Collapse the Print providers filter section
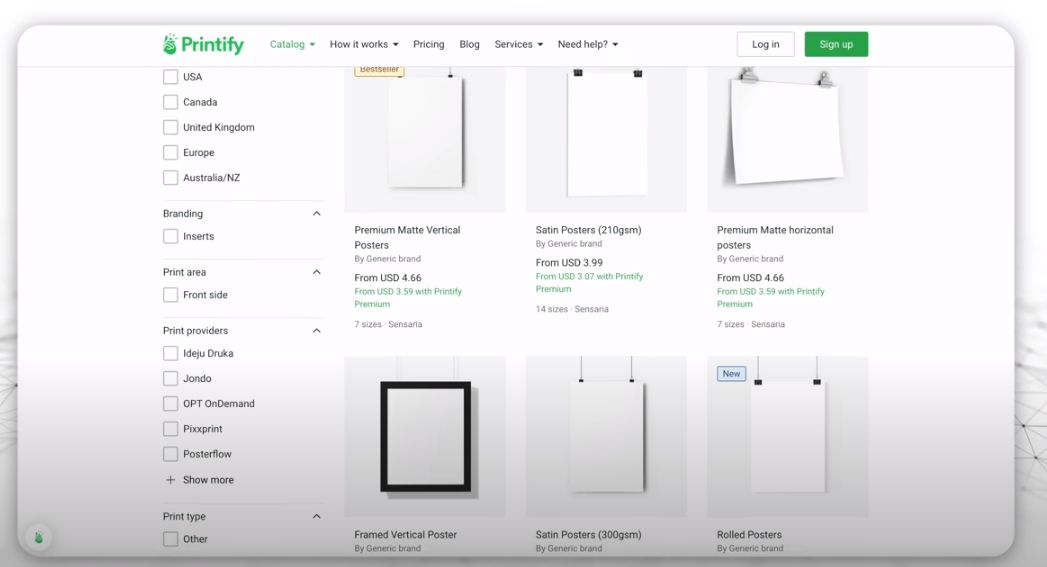 317,331
